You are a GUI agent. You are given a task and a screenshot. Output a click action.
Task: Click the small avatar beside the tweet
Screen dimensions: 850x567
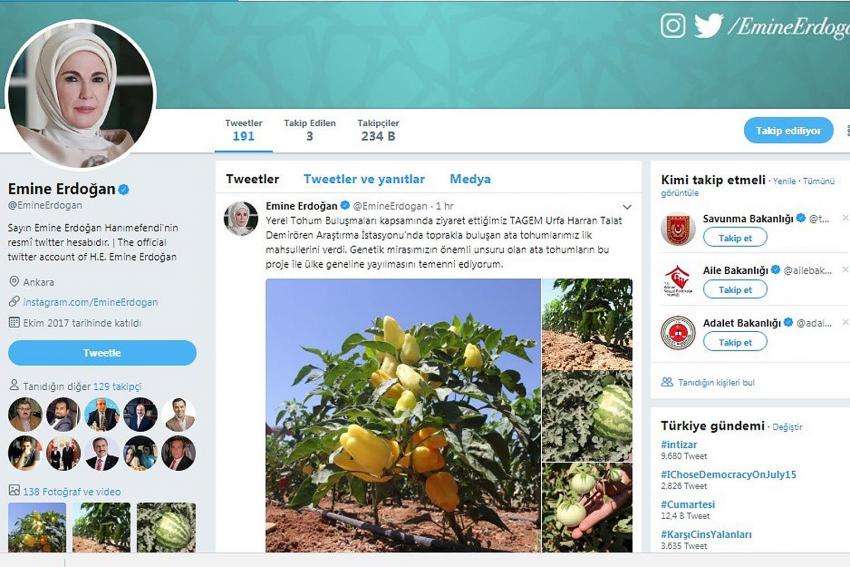(x=241, y=218)
